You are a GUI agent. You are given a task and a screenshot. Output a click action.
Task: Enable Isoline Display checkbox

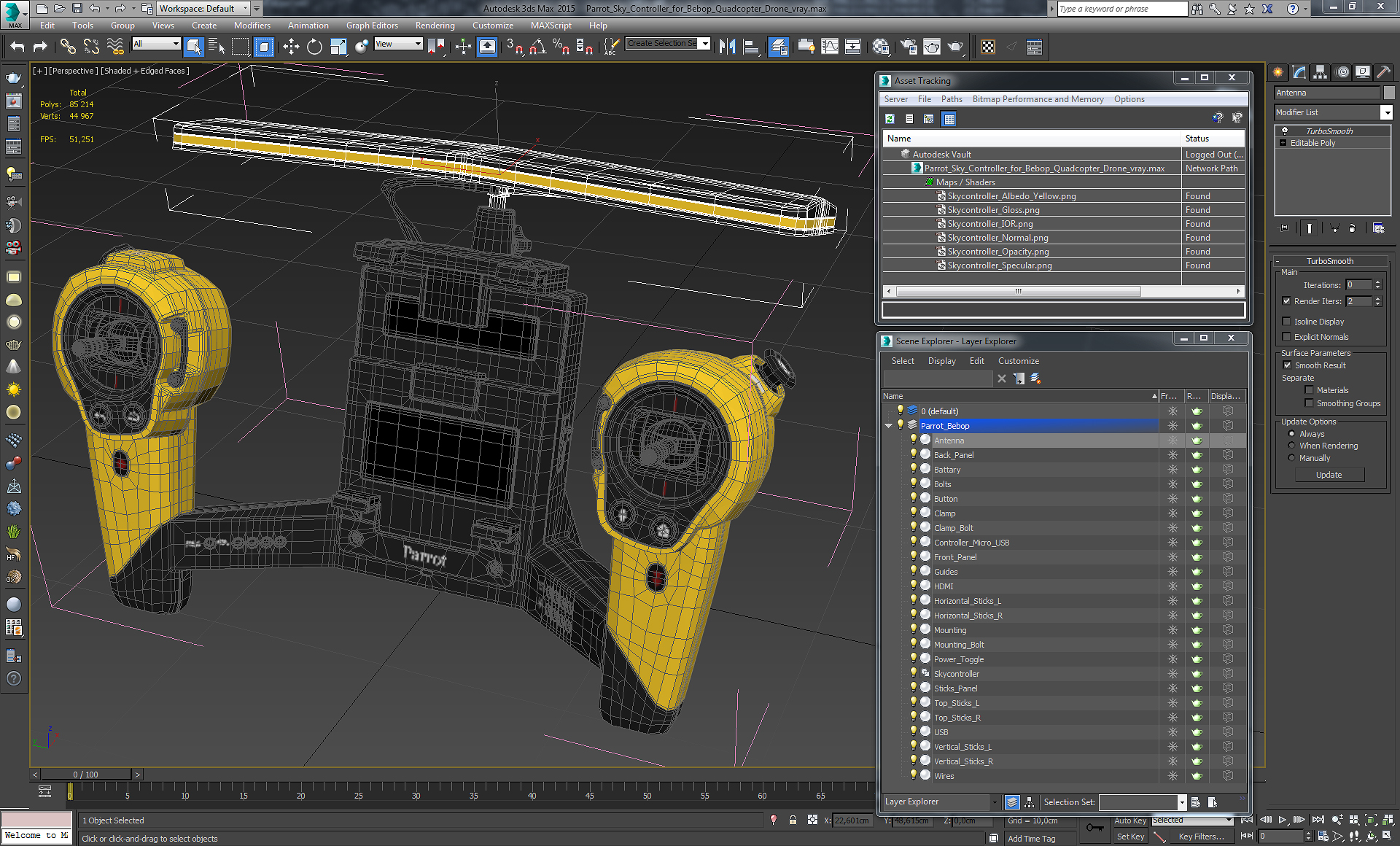click(x=1287, y=322)
